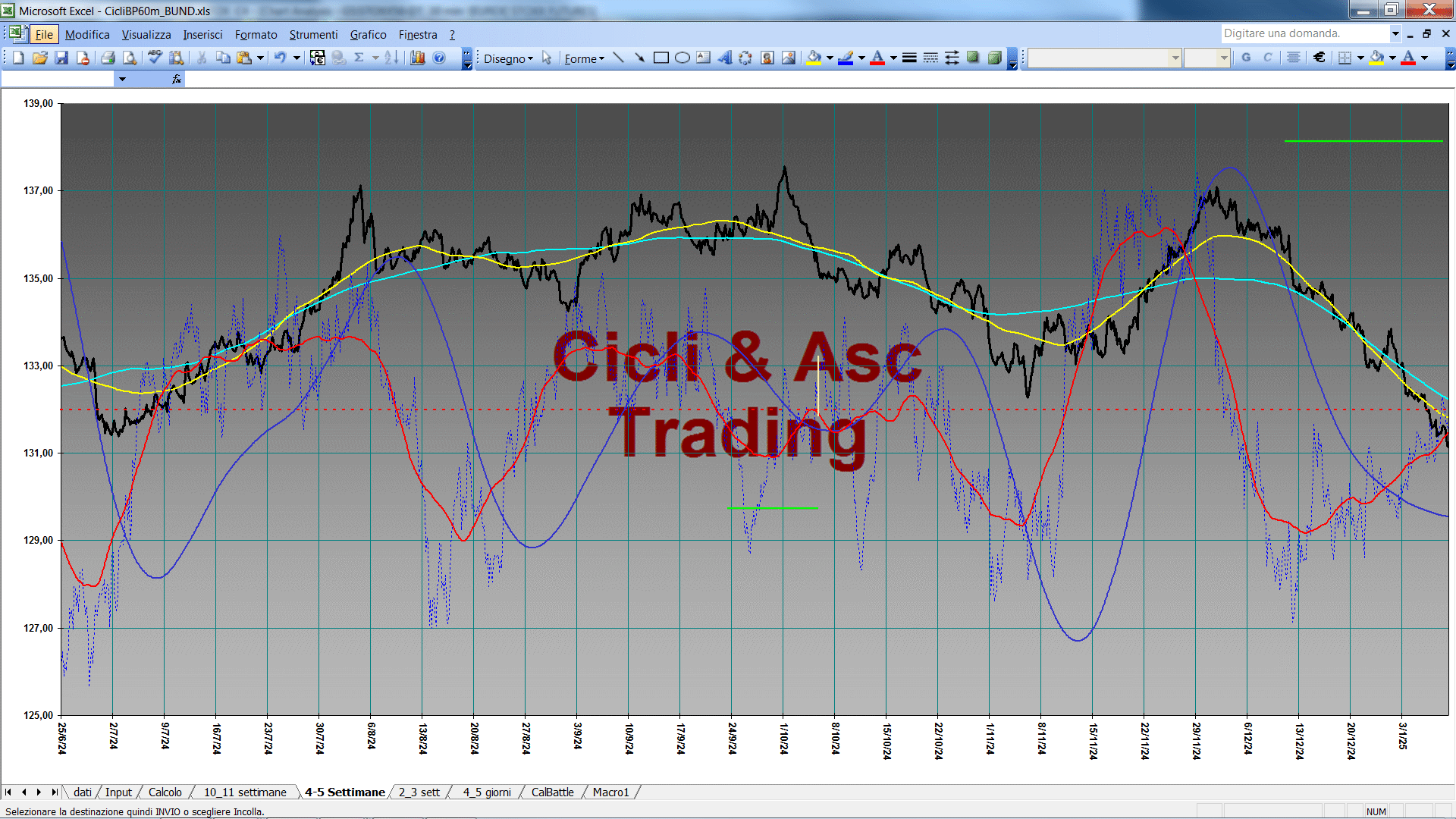The image size is (1456, 819).
Task: Undo the last action
Action: [280, 58]
